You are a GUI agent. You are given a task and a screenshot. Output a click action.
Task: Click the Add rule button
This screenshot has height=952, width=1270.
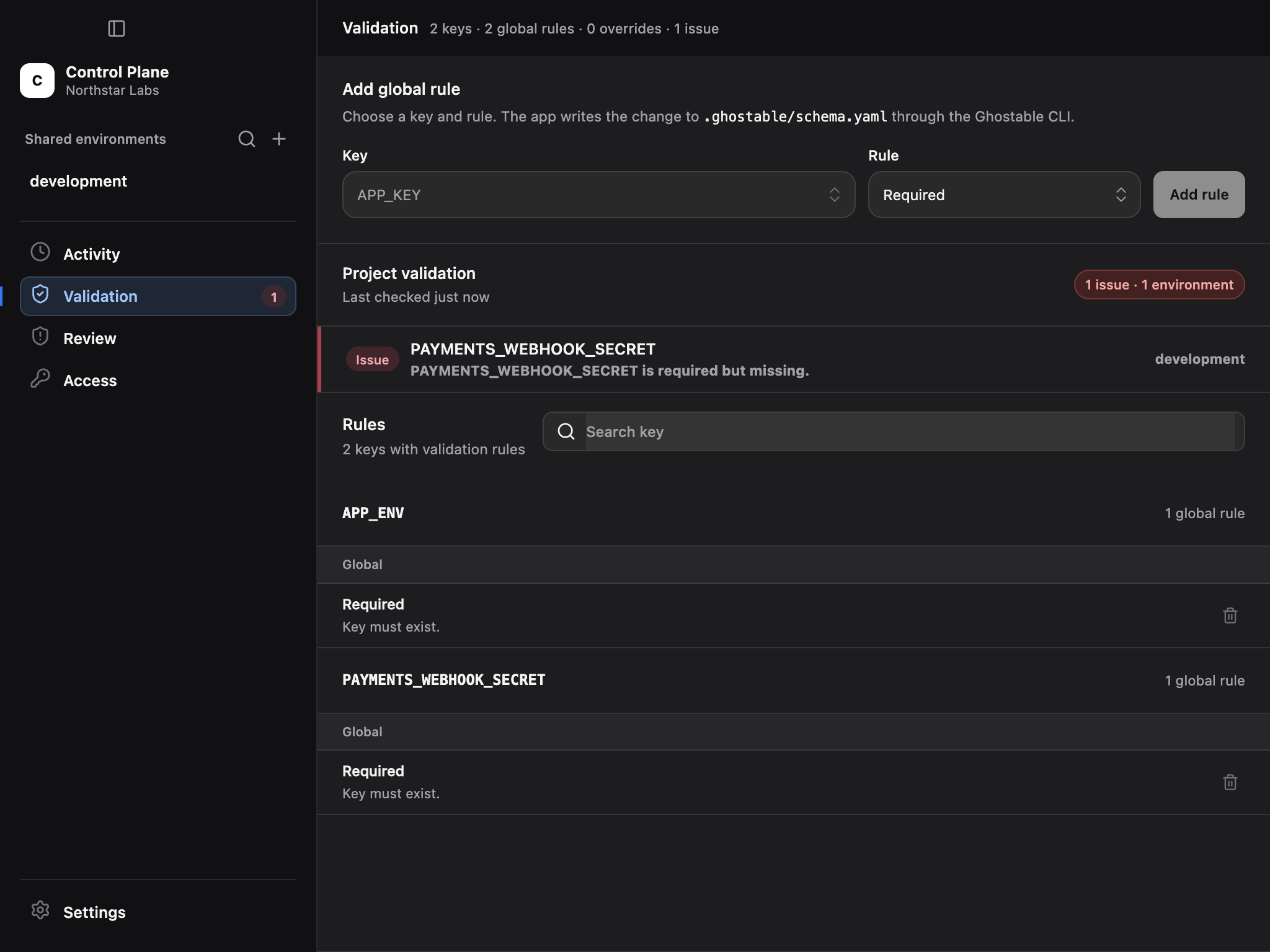1199,195
